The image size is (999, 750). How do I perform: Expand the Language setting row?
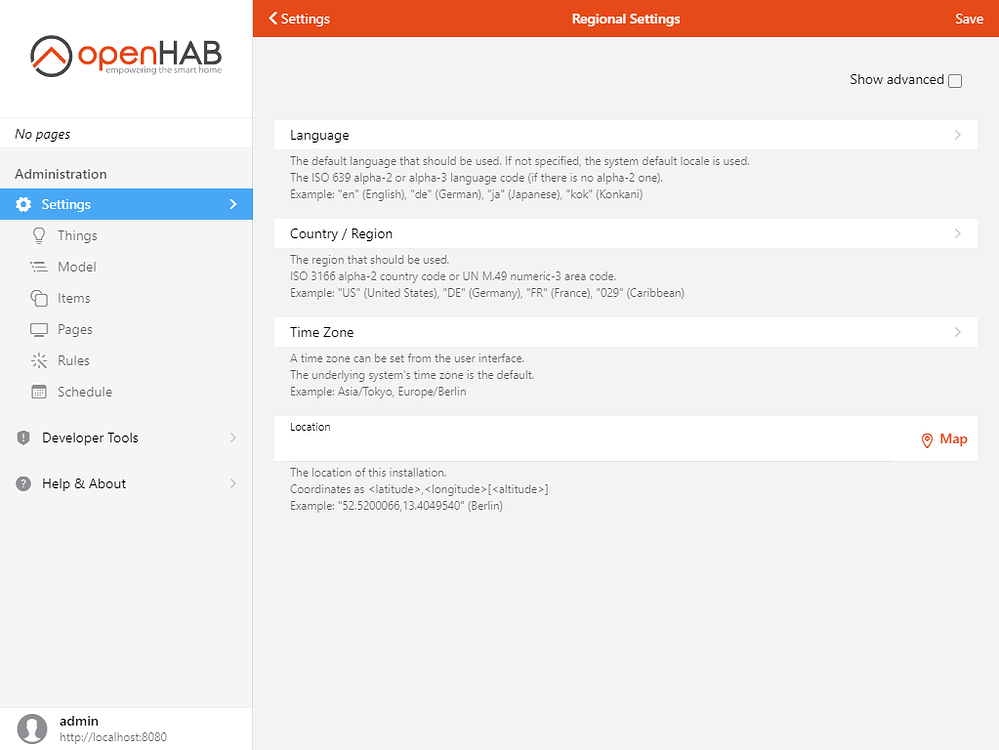click(x=625, y=134)
